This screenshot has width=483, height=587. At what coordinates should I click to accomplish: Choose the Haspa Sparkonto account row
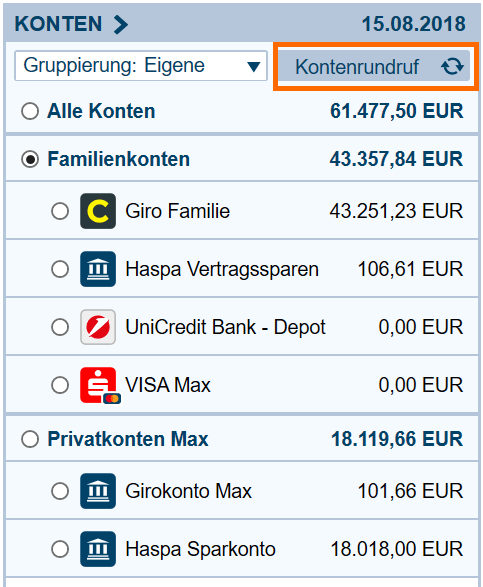(x=242, y=549)
